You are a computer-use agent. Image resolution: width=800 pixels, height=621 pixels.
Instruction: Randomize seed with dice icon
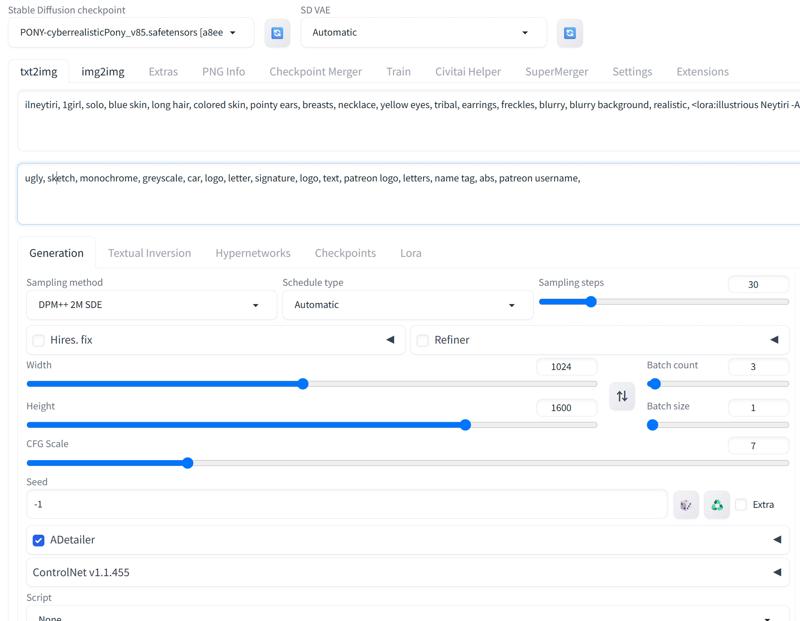[686, 505]
